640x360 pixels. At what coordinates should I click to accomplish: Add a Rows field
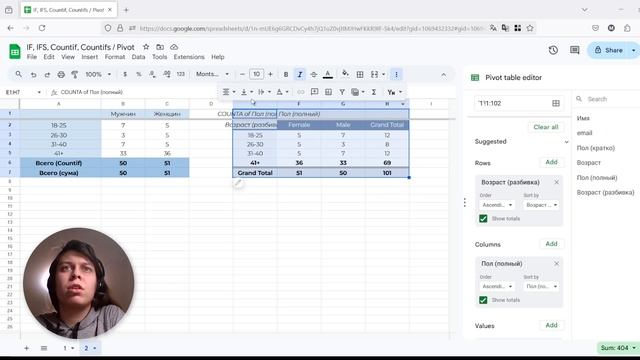pos(551,162)
